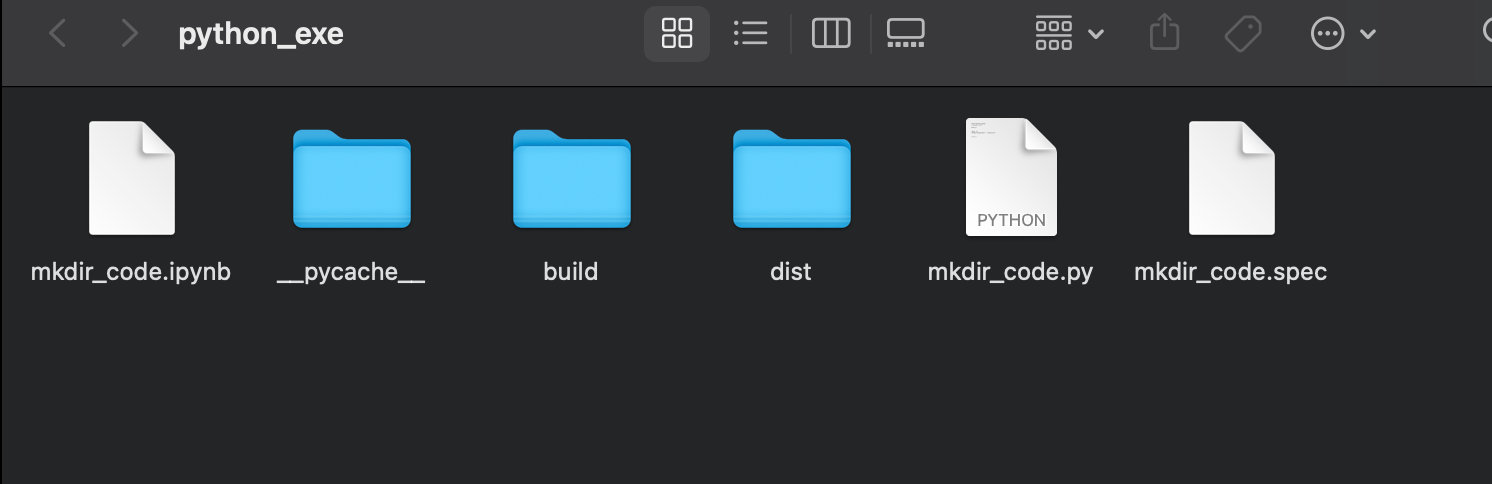Image resolution: width=1492 pixels, height=484 pixels.
Task: Select the mkdir_code.ipynb file icon
Action: coord(132,178)
